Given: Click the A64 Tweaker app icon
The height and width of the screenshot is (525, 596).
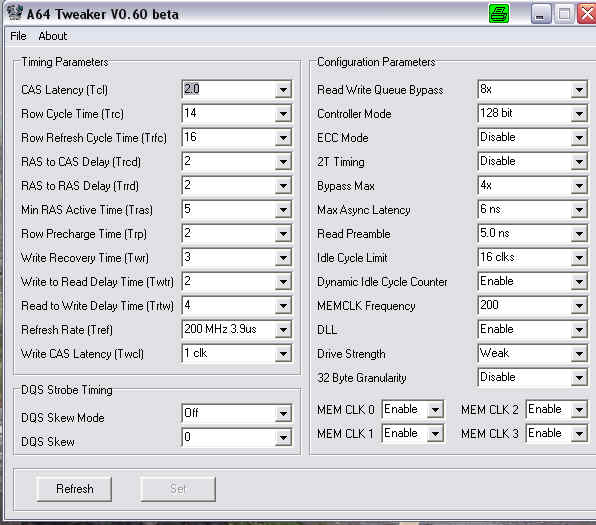Looking at the screenshot, I should (14, 12).
